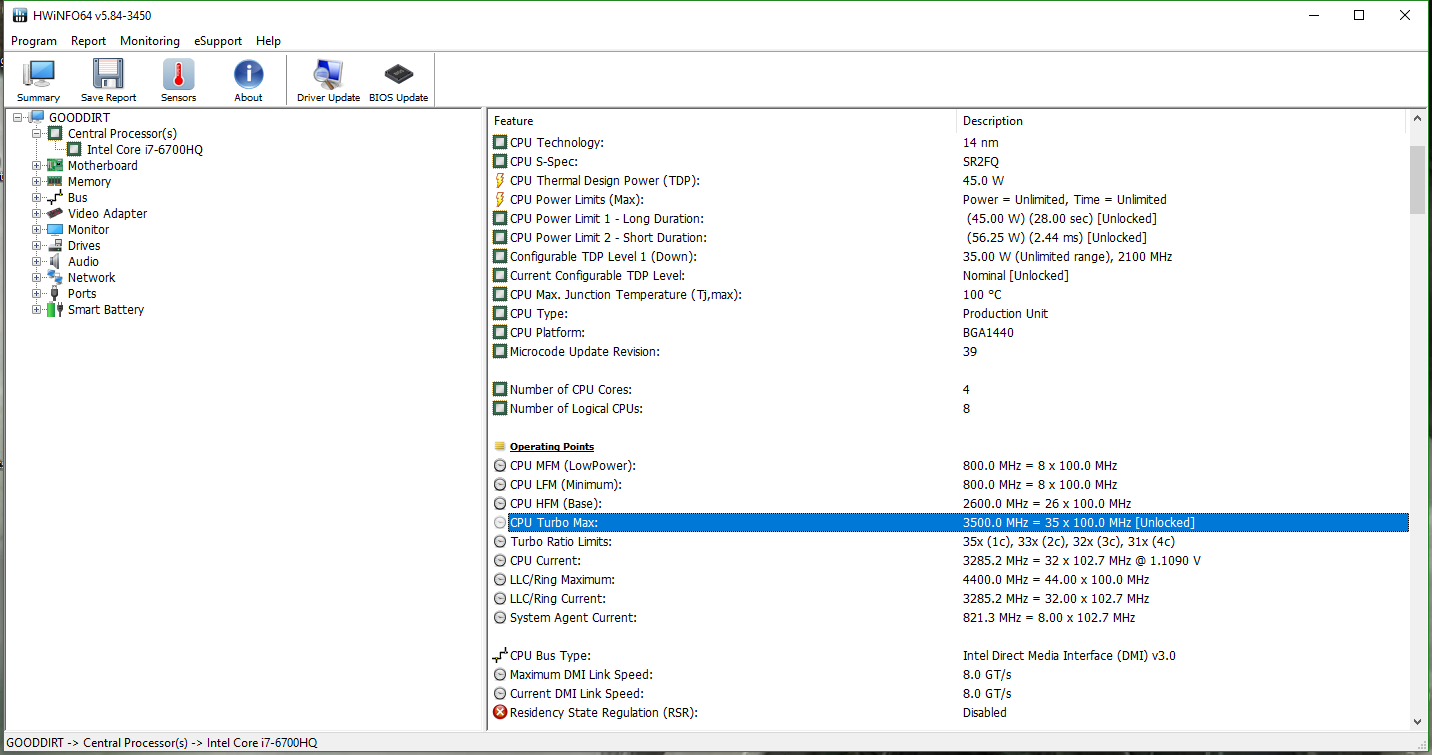Click the Drives icon in tree
The width and height of the screenshot is (1432, 755).
point(55,246)
